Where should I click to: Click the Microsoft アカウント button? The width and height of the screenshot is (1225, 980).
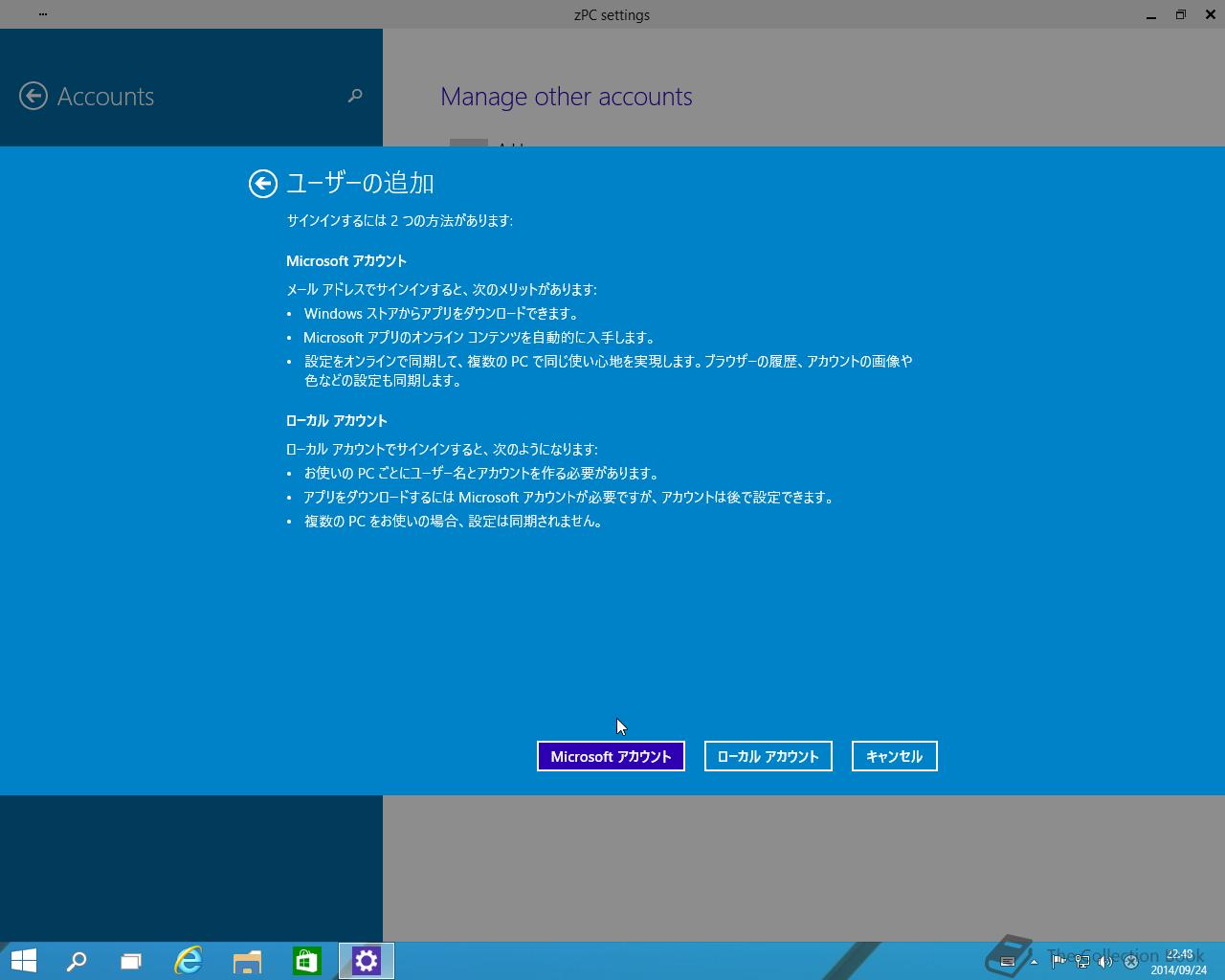tap(611, 756)
